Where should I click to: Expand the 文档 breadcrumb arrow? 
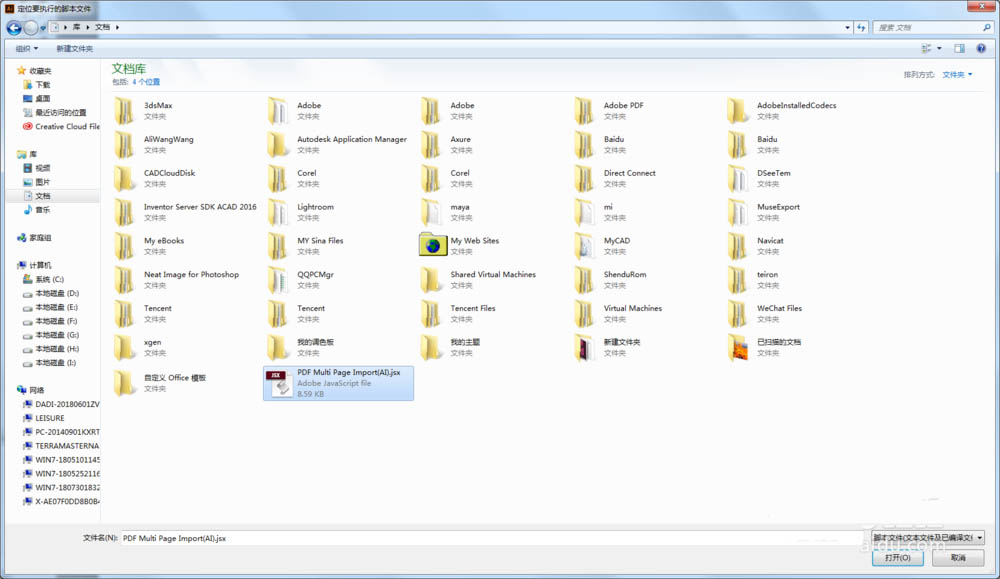[117, 27]
